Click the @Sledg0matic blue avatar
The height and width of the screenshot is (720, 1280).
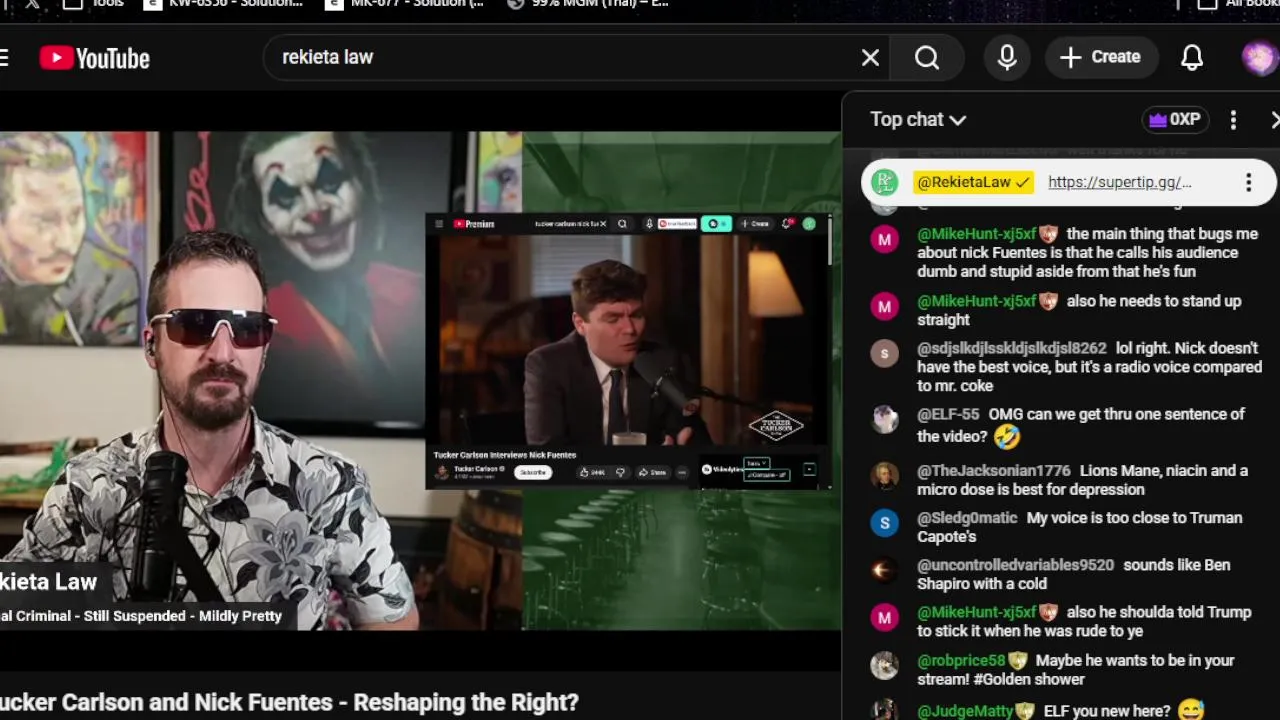[x=884, y=522]
